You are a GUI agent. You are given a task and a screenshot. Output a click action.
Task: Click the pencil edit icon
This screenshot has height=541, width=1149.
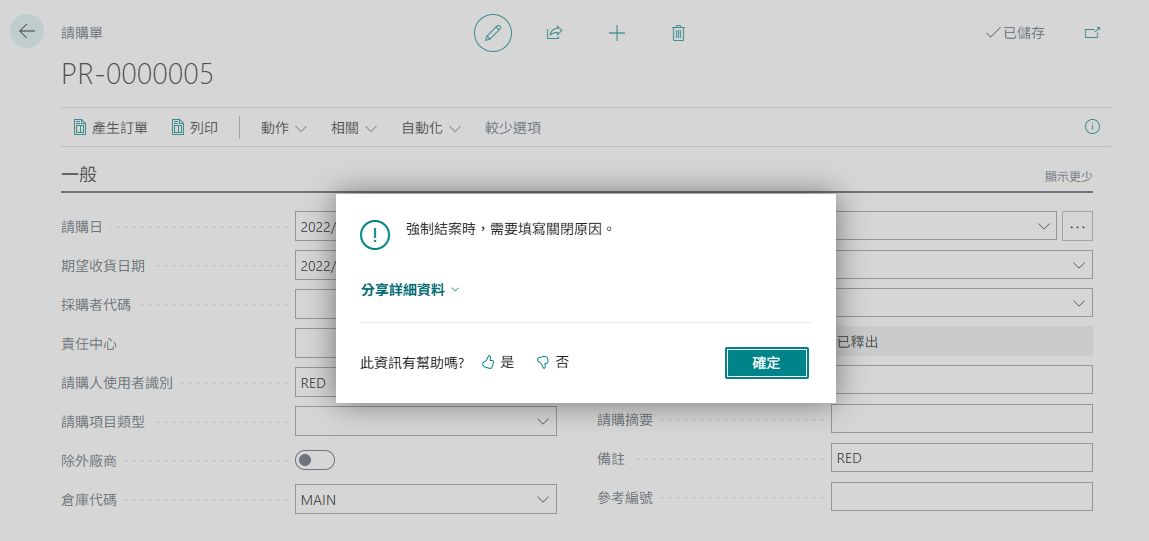pyautogui.click(x=493, y=33)
